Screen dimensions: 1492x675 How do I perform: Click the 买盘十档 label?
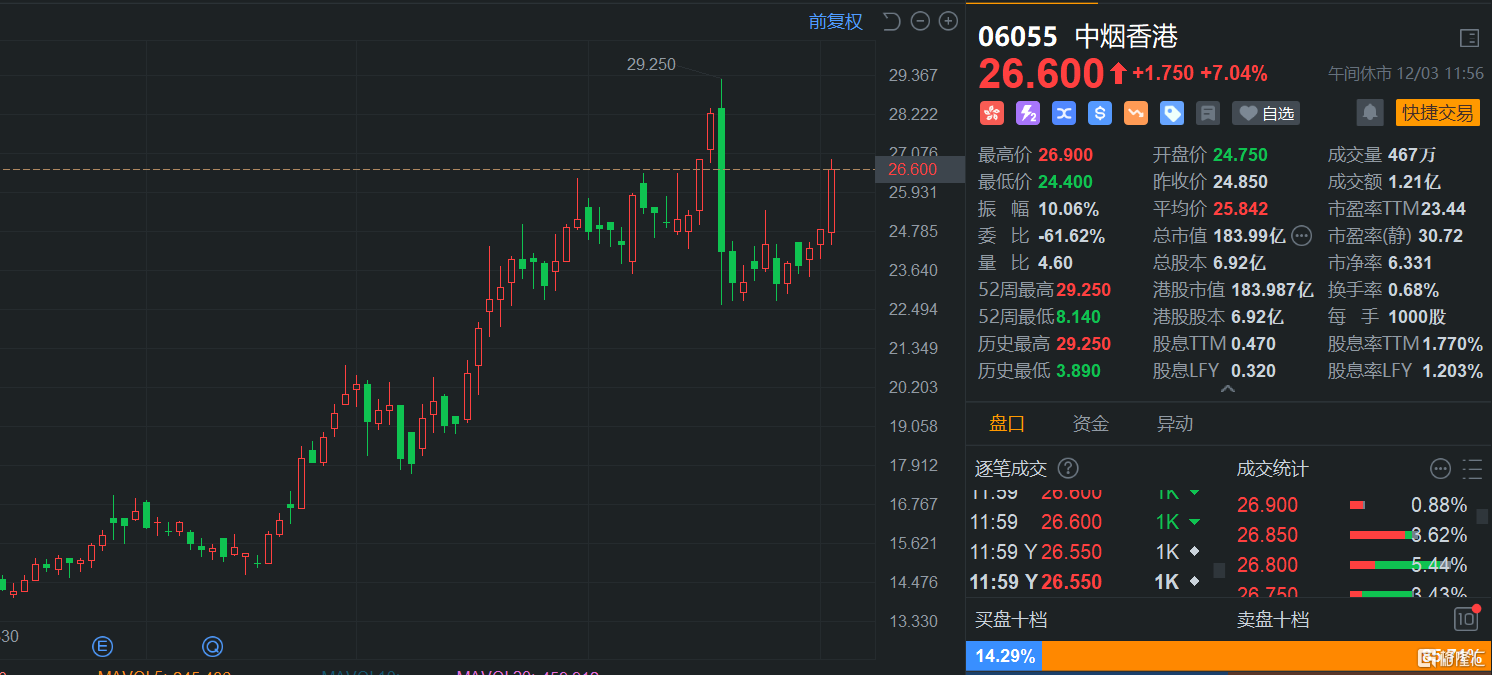[1011, 619]
